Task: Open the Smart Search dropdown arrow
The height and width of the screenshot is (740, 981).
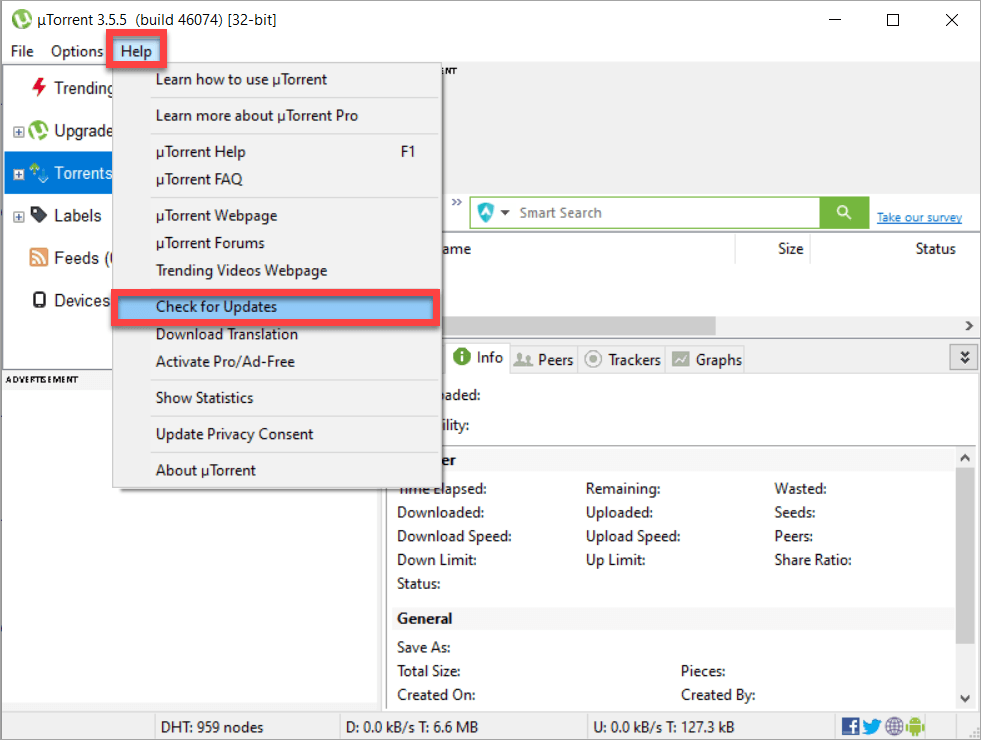Action: [504, 212]
